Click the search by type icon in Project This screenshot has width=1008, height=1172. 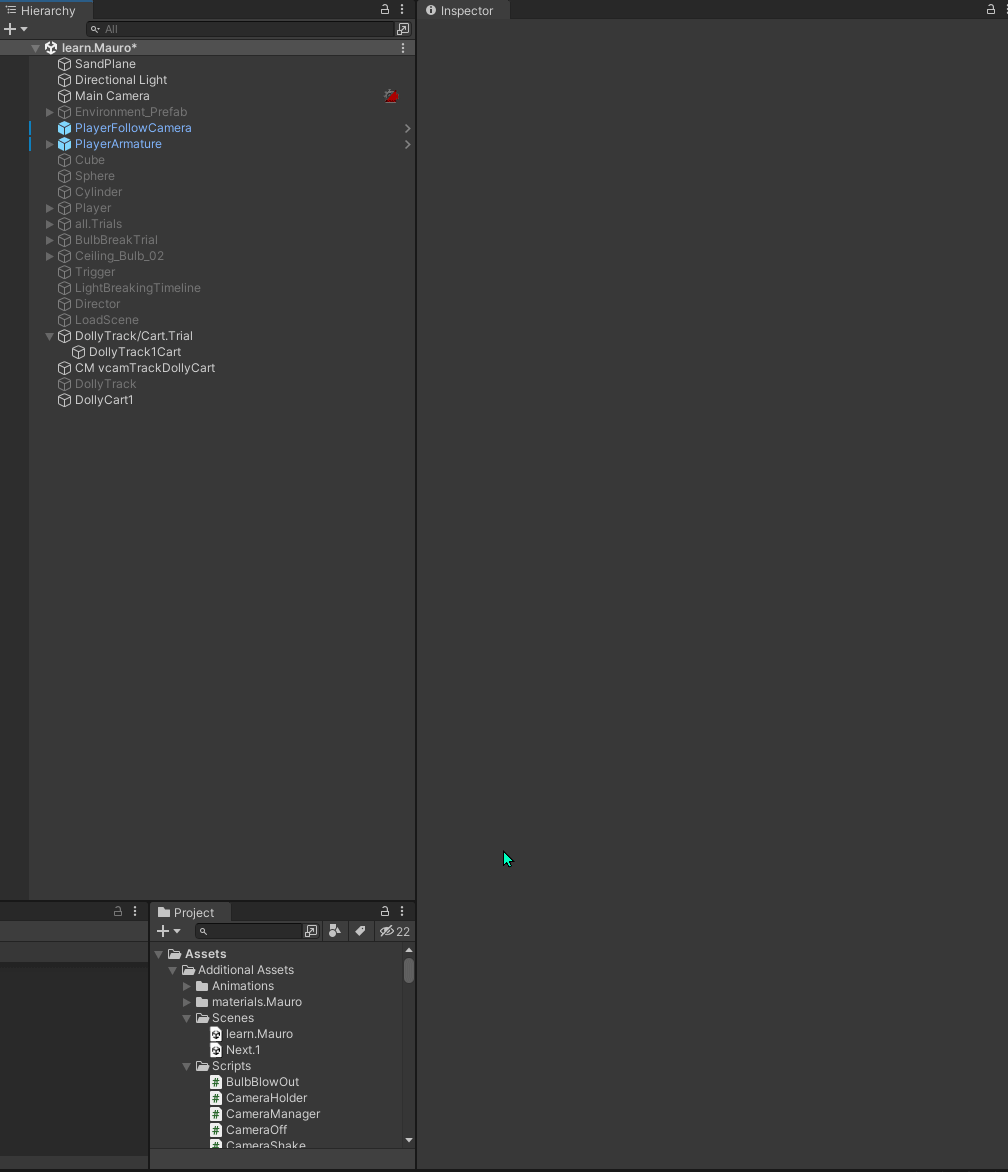pyautogui.click(x=335, y=931)
